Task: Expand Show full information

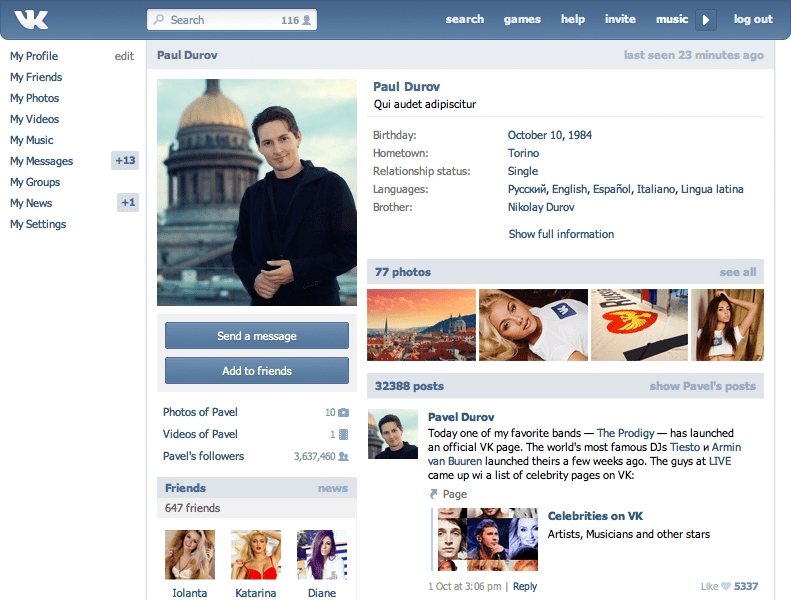Action: click(561, 234)
